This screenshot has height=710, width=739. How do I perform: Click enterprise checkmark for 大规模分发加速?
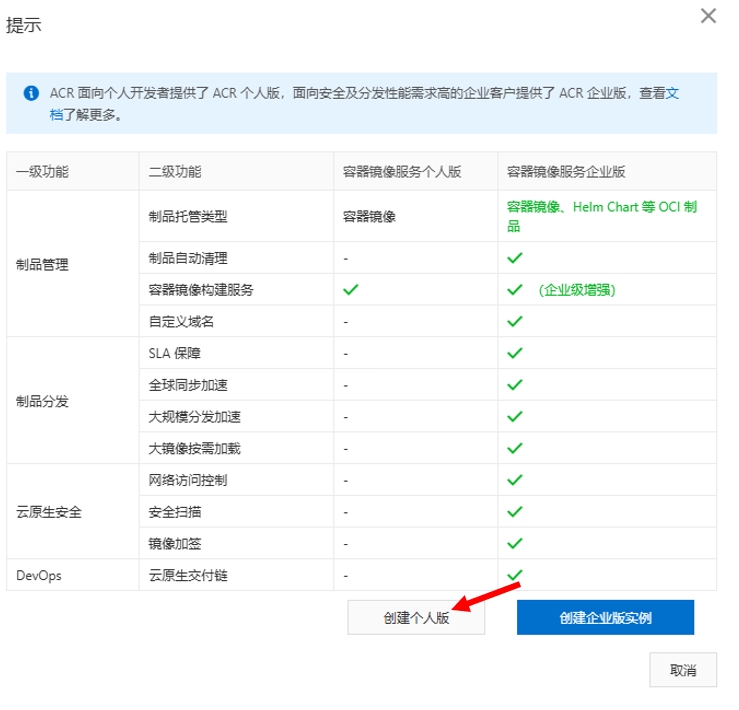click(x=515, y=416)
